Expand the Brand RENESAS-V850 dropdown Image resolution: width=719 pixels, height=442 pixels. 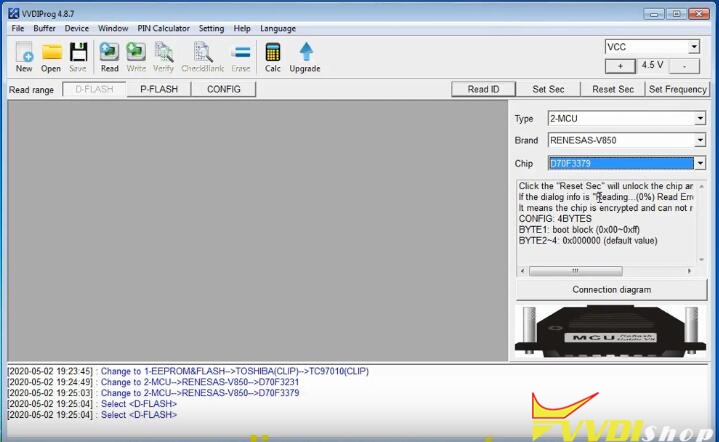click(700, 140)
